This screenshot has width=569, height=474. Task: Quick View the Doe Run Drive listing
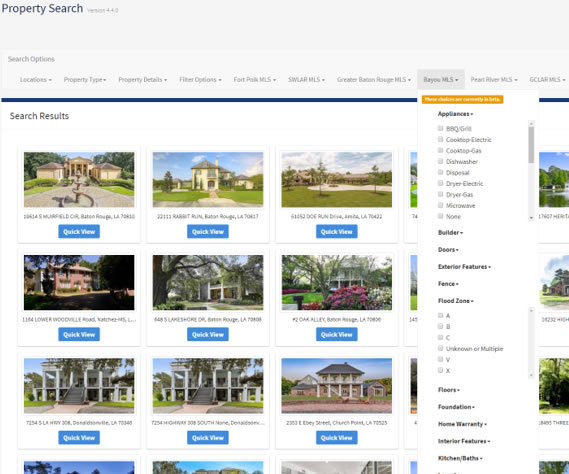[x=337, y=232]
